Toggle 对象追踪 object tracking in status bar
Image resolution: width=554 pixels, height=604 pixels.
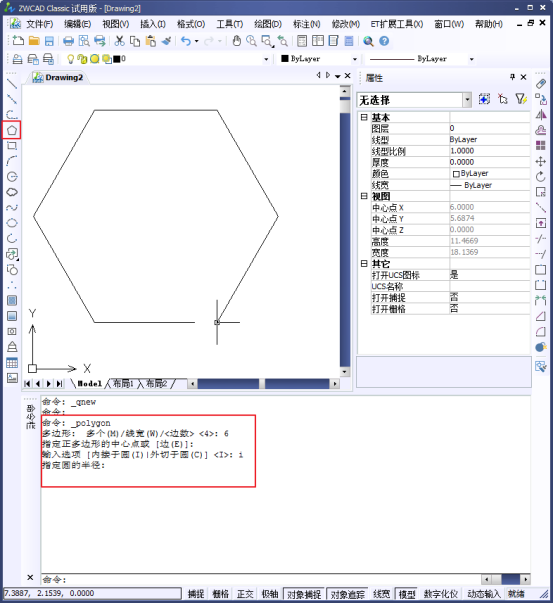tap(348, 594)
